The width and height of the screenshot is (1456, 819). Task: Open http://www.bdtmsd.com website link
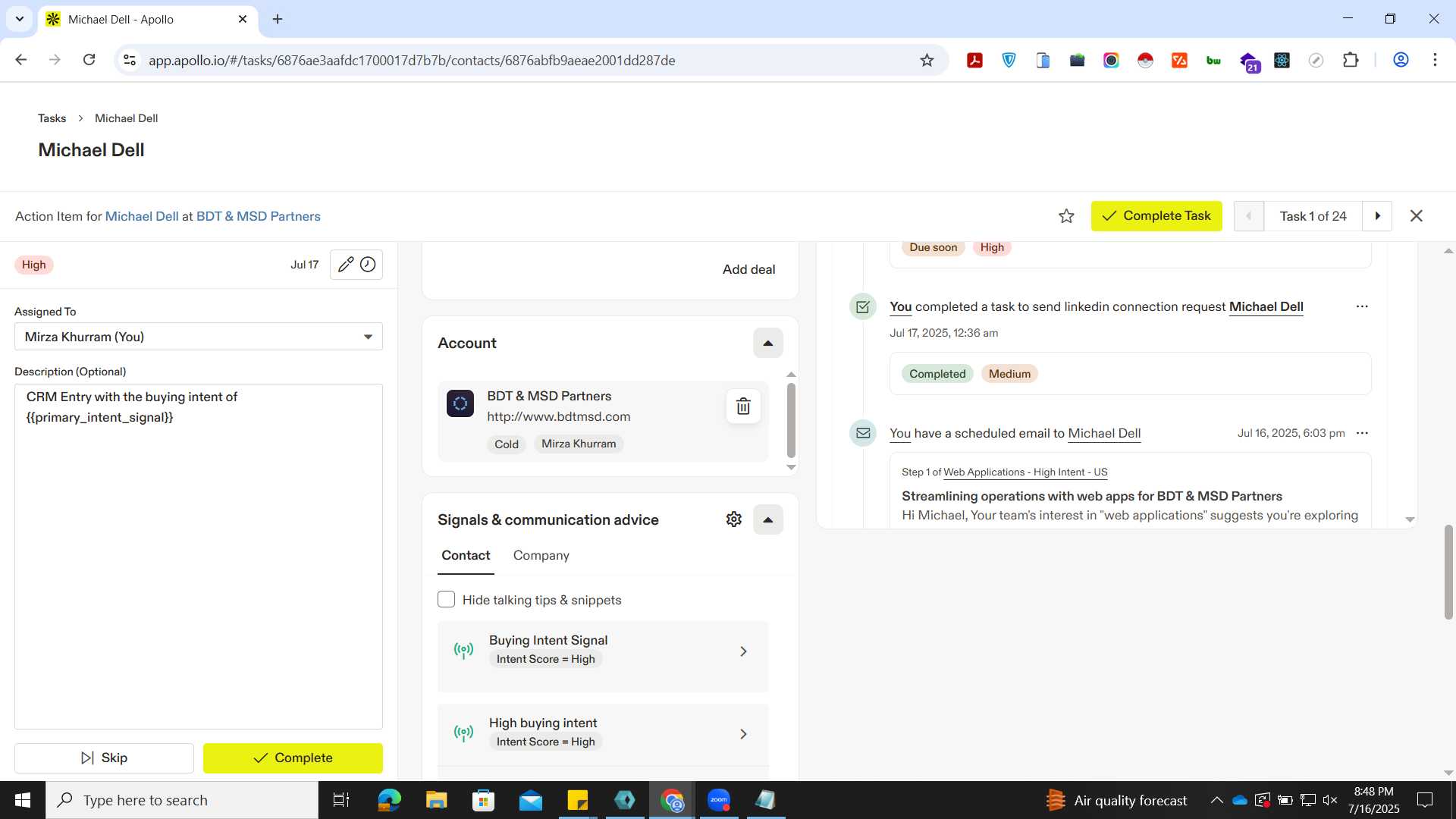559,416
